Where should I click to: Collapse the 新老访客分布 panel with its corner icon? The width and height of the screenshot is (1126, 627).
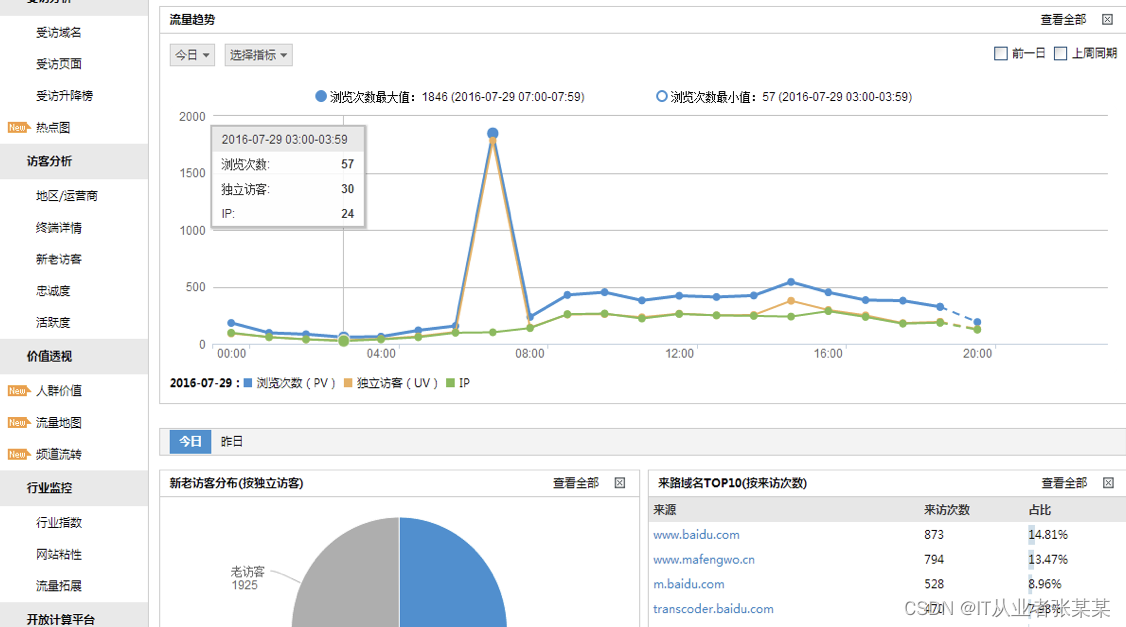coord(620,483)
